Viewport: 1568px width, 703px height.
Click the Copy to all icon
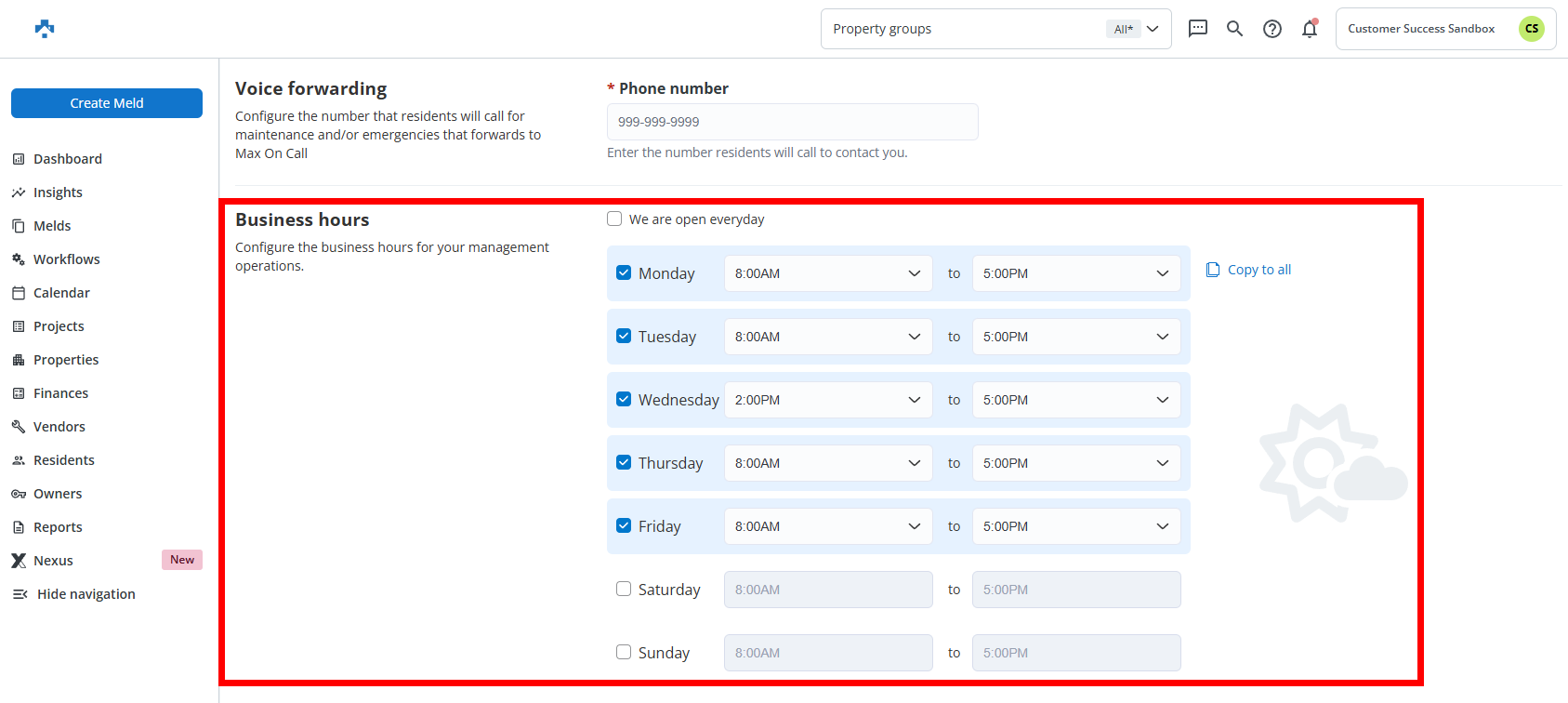(1213, 270)
